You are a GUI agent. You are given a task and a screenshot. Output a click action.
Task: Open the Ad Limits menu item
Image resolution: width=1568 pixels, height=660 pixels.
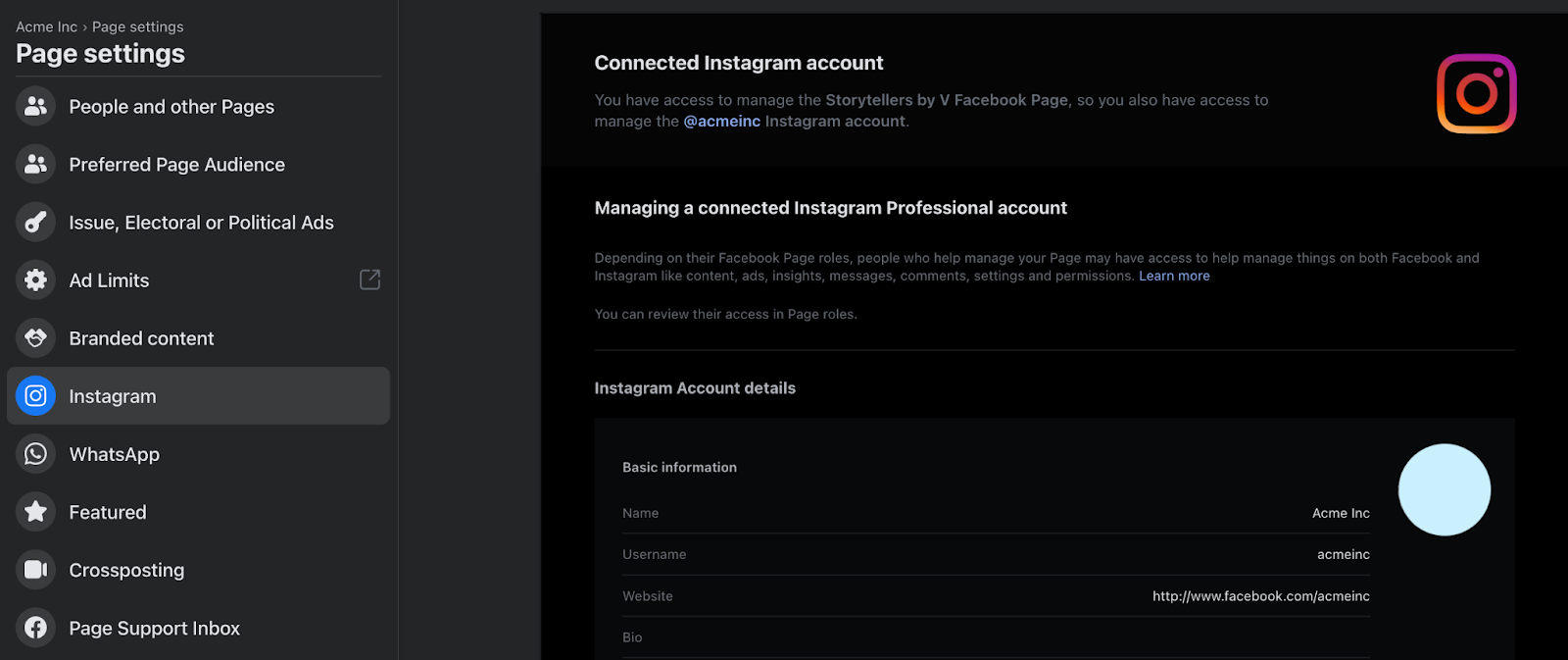pos(198,279)
